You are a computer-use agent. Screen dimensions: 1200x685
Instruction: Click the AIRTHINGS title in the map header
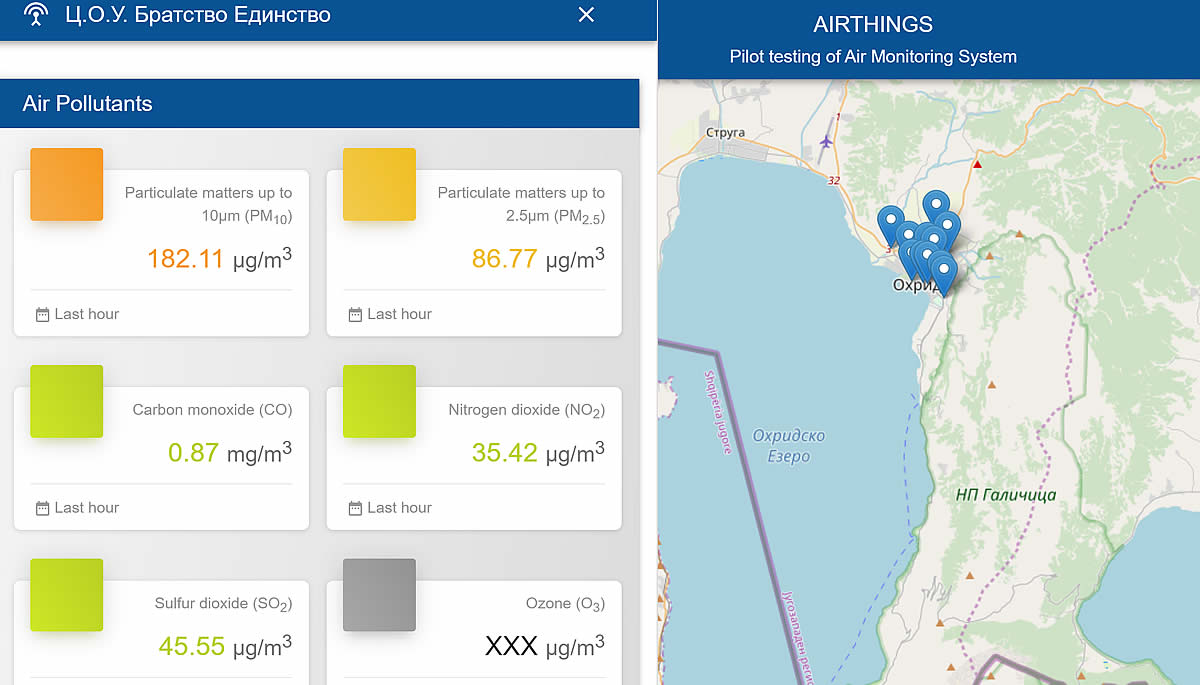(873, 24)
